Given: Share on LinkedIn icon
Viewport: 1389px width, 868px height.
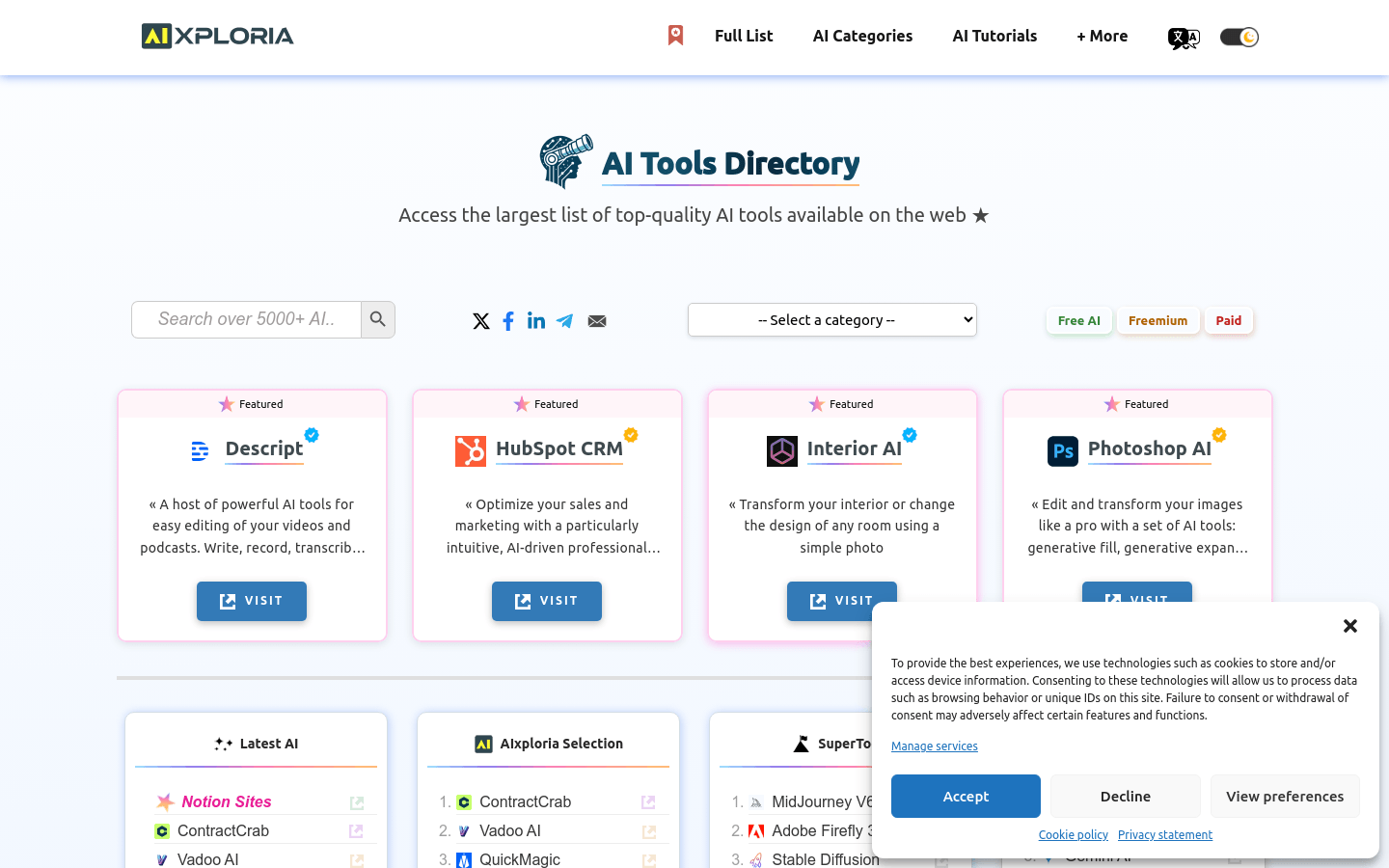Looking at the screenshot, I should 536,320.
